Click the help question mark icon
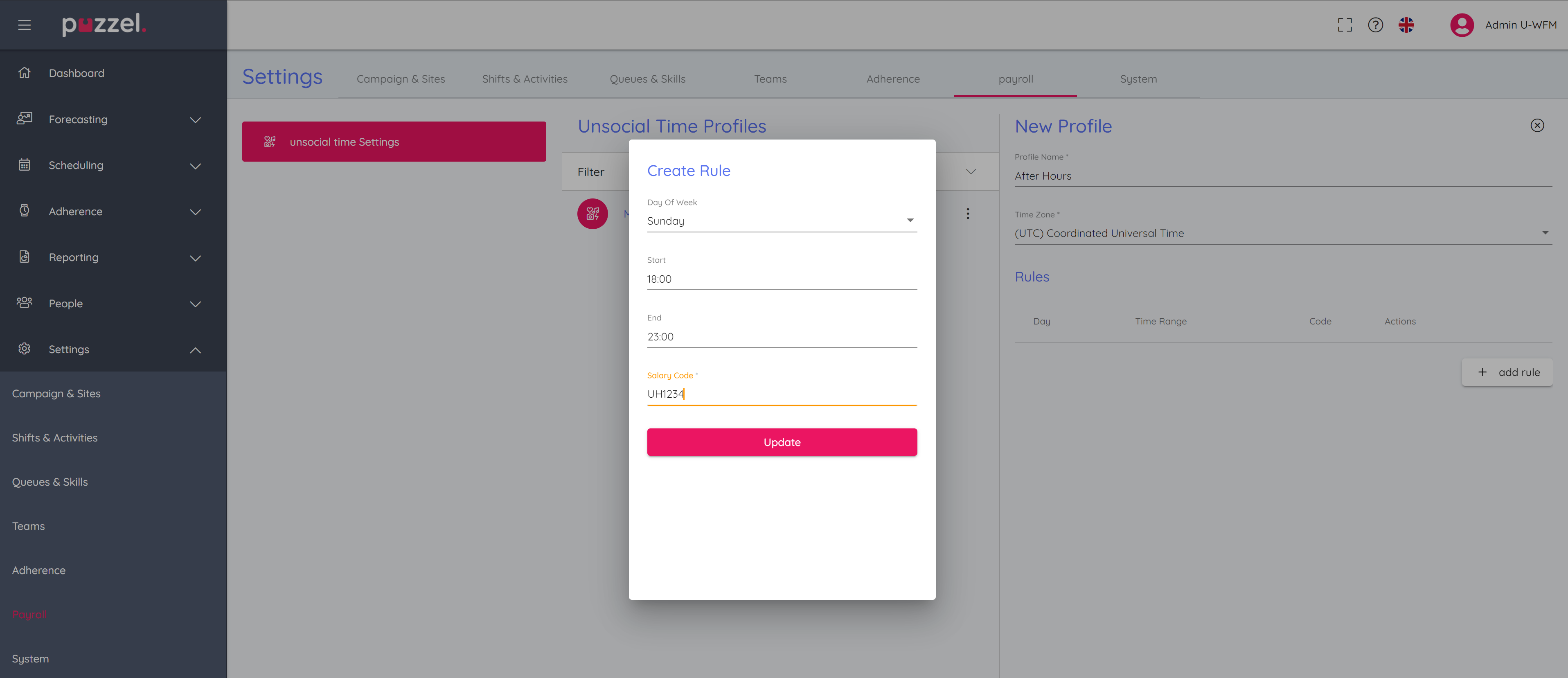 (x=1375, y=25)
